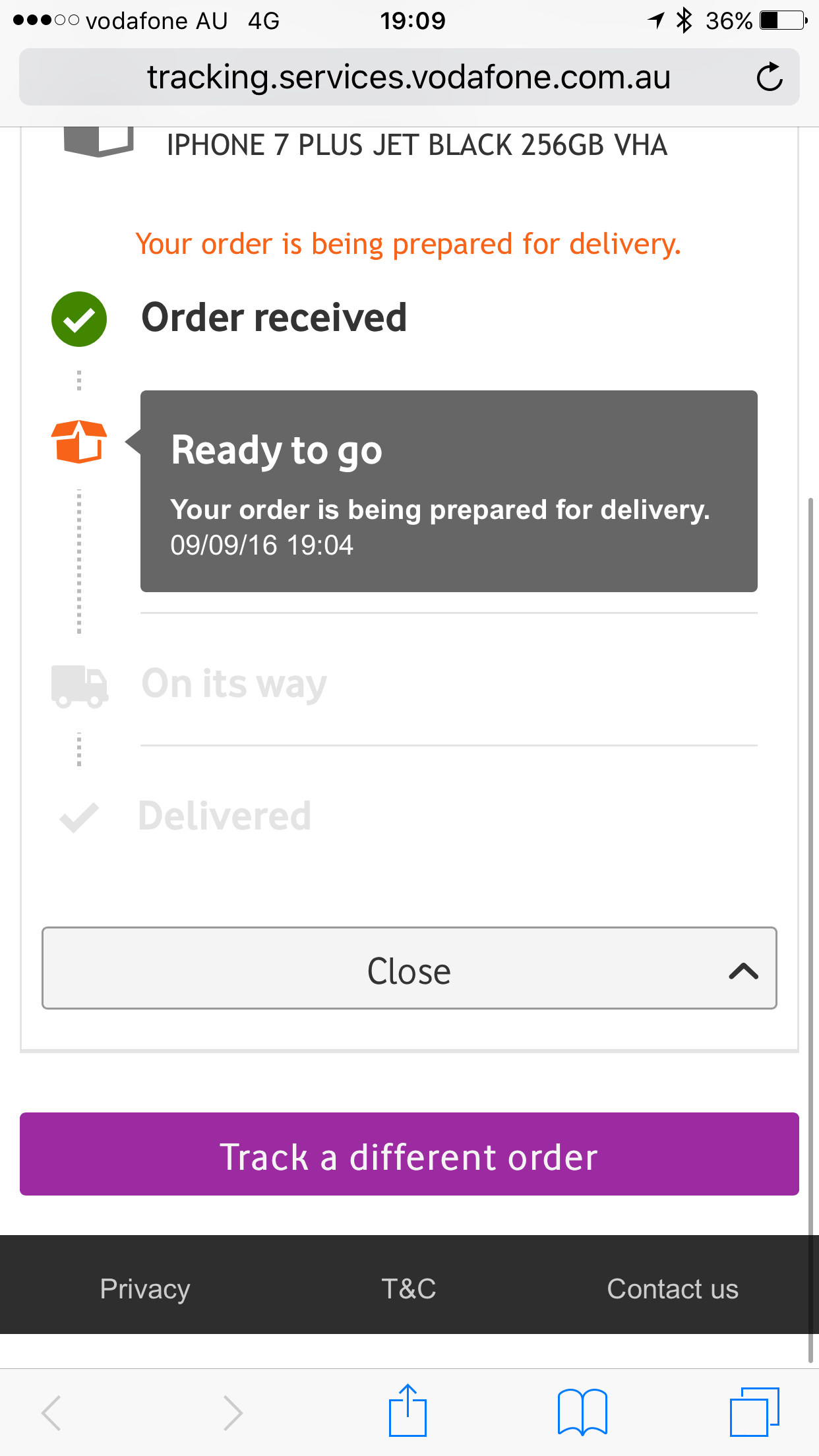Tap the Safari reload page icon
This screenshot has width=819, height=1456.
tap(769, 77)
